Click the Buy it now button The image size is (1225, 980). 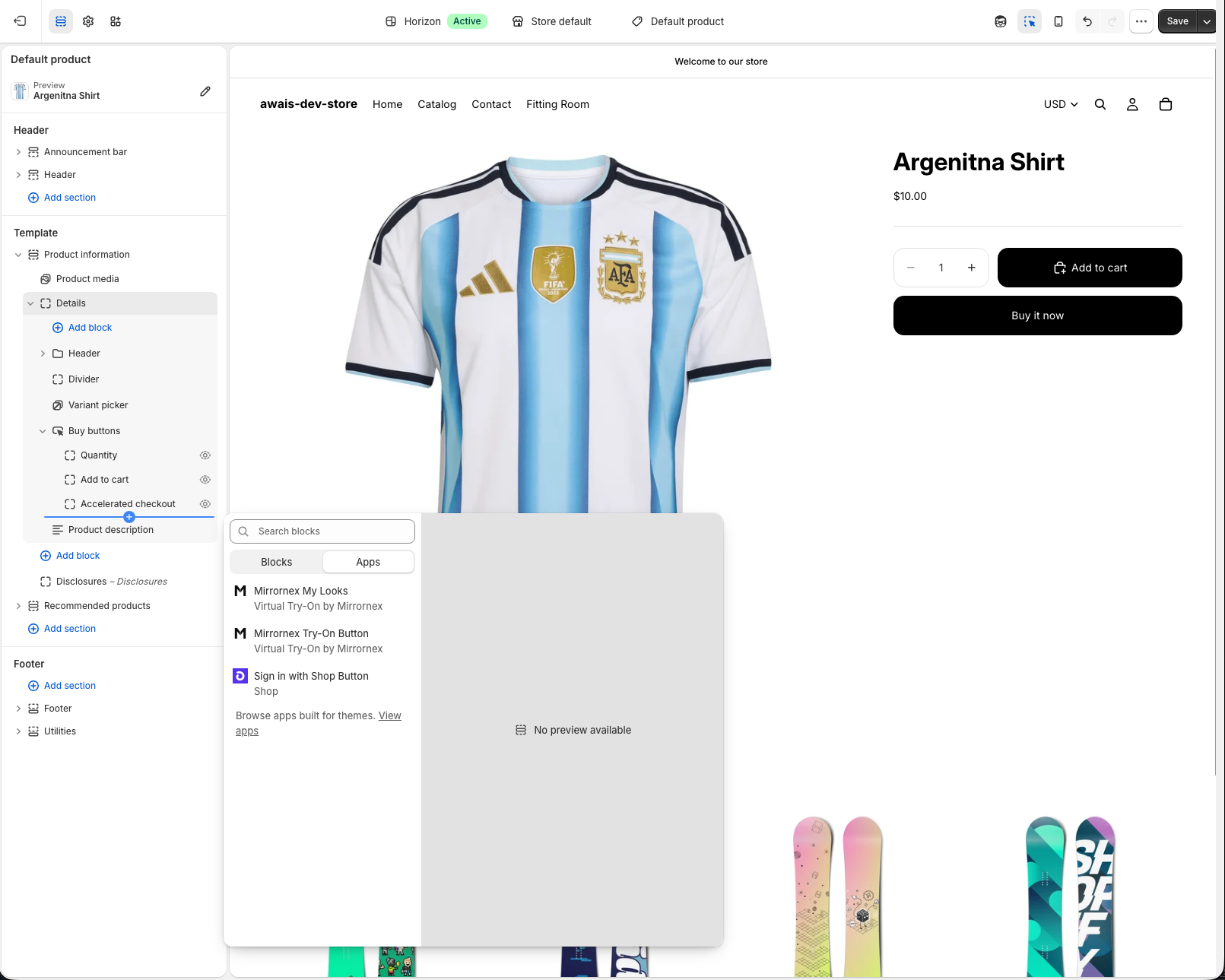[x=1038, y=316]
